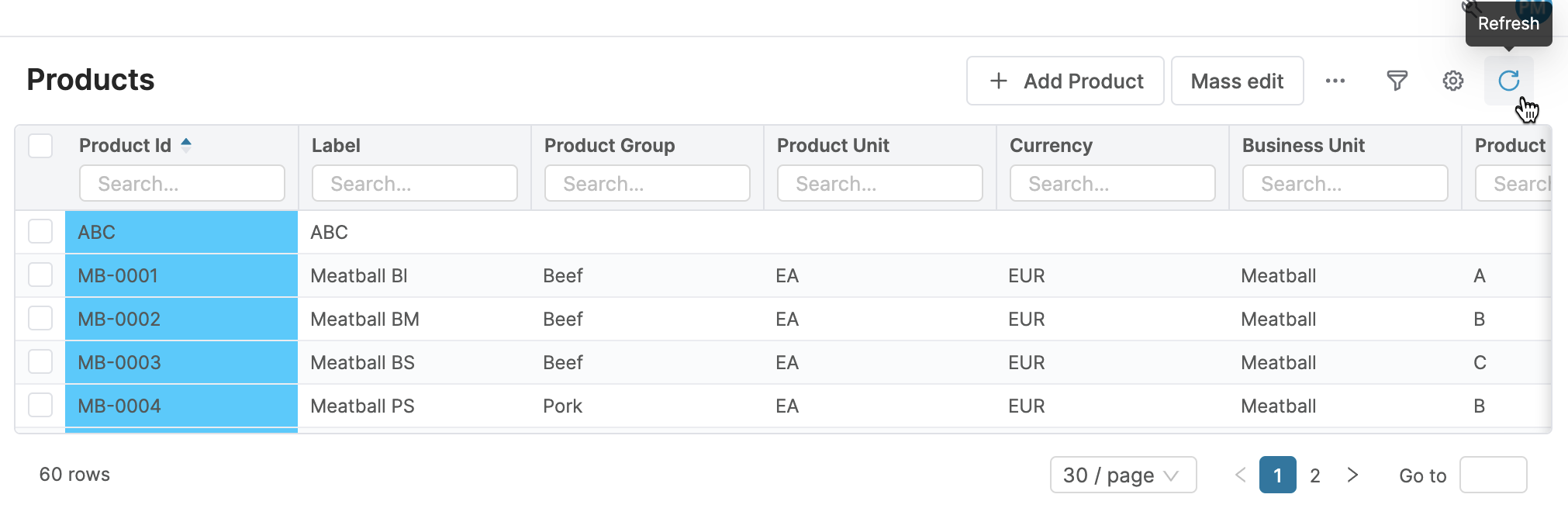Screen dimensions: 1568x515
Task: Click the Go to page input
Action: (1493, 475)
